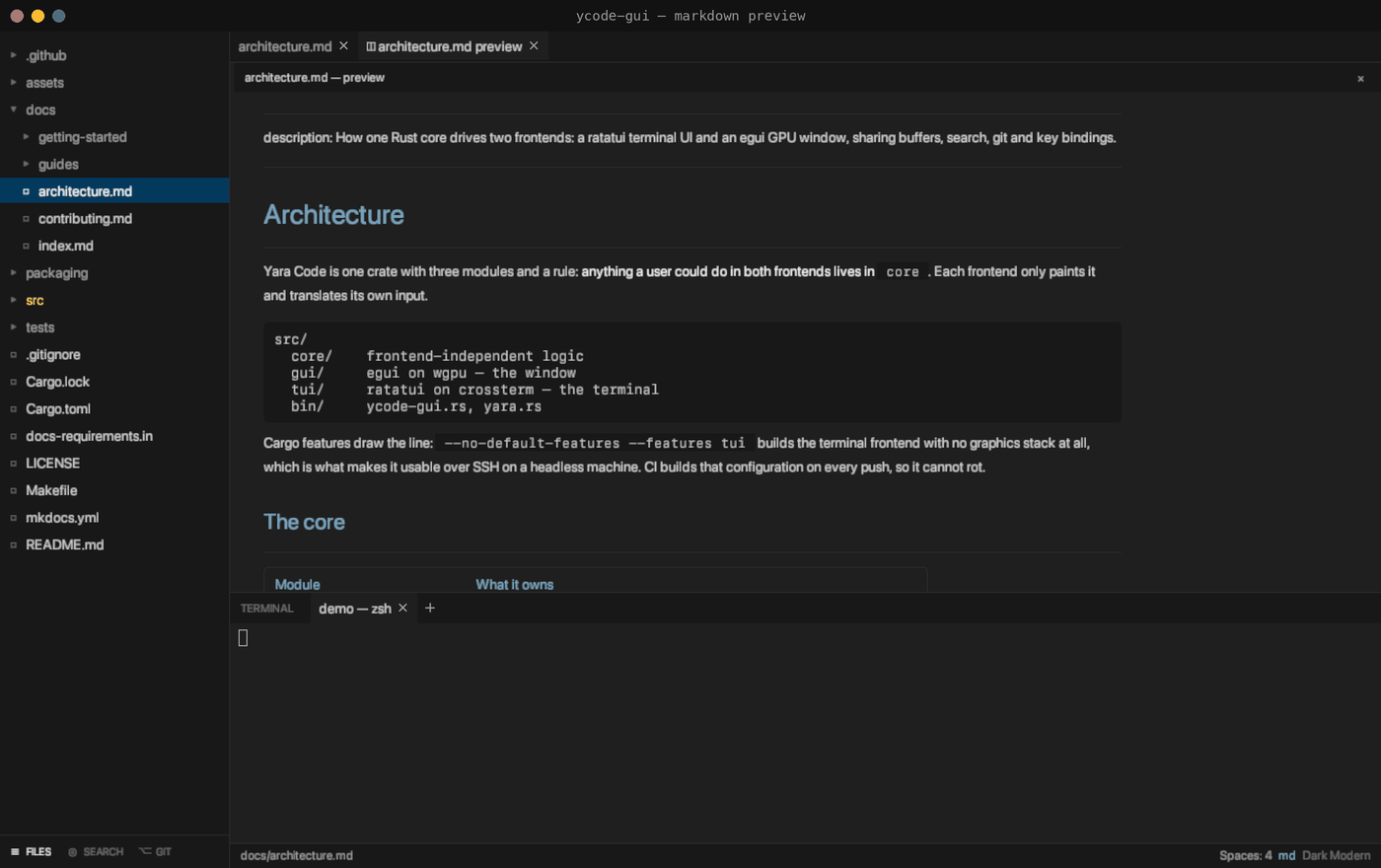The height and width of the screenshot is (868, 1381).
Task: Click the preview icon on preview tab
Action: click(371, 46)
